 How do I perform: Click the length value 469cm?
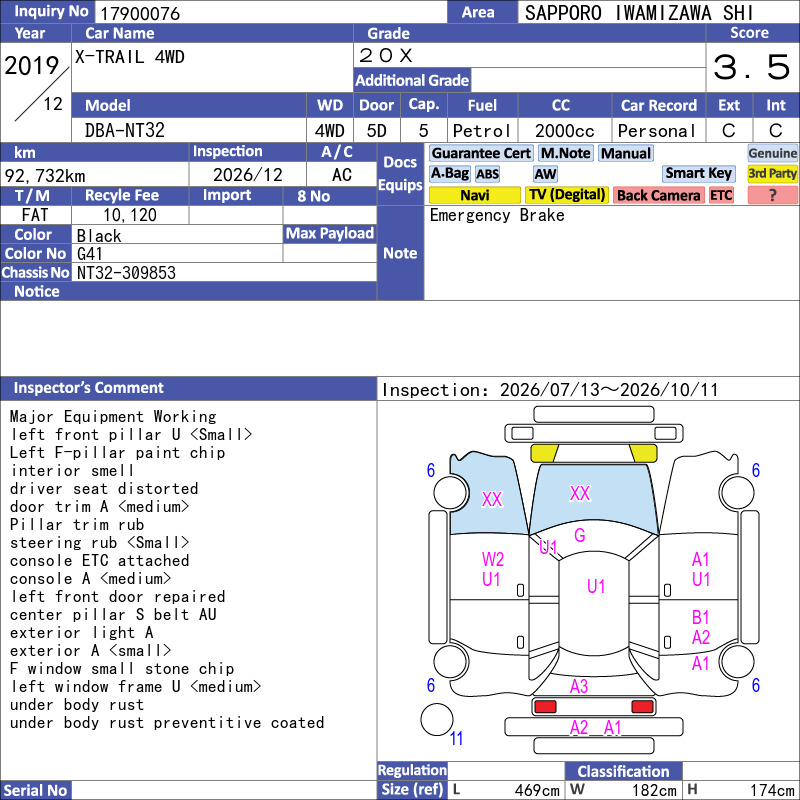point(537,790)
